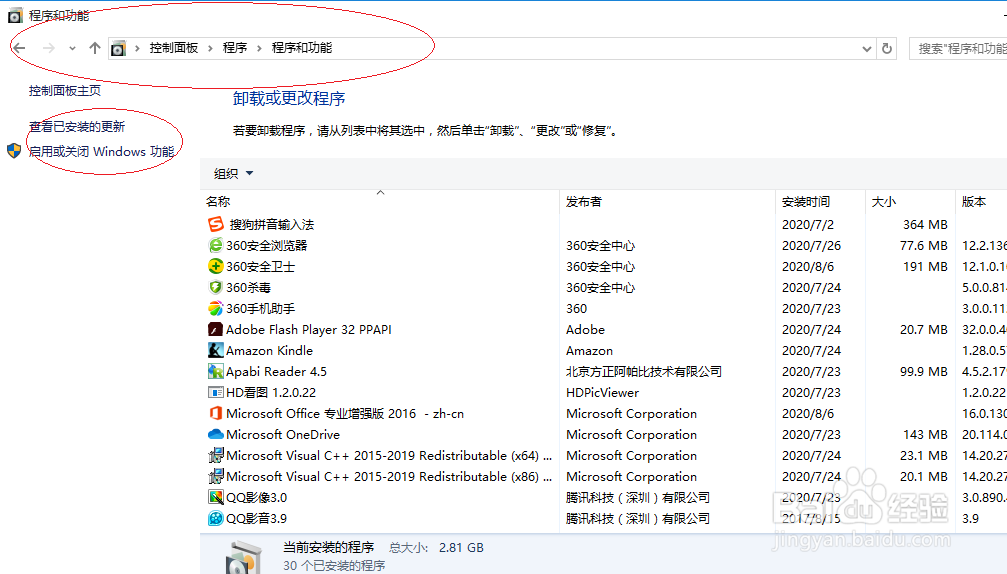This screenshot has height=574, width=1007.
Task: Click the Microsoft OneDrive program name
Action: pos(283,435)
